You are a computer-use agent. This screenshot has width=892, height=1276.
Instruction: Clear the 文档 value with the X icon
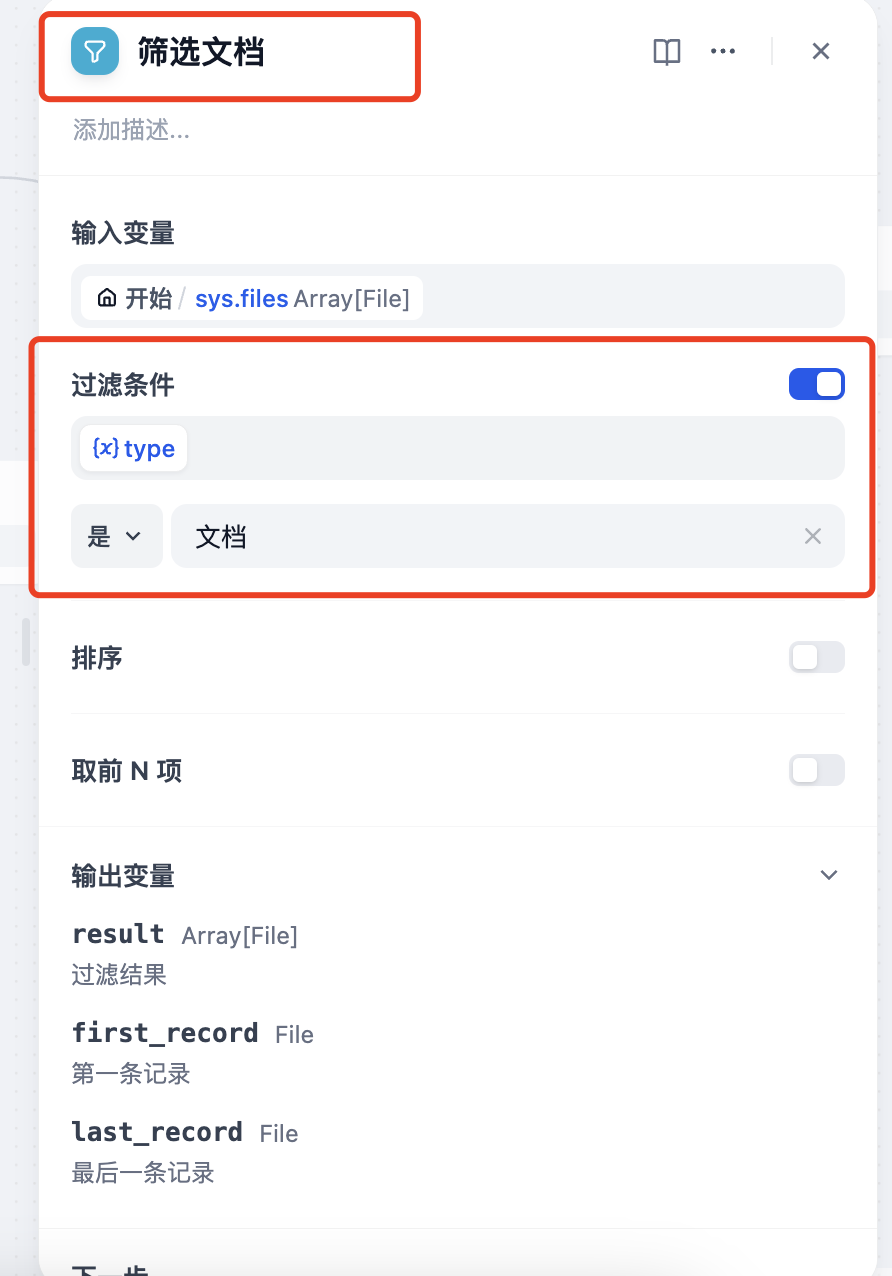point(812,536)
